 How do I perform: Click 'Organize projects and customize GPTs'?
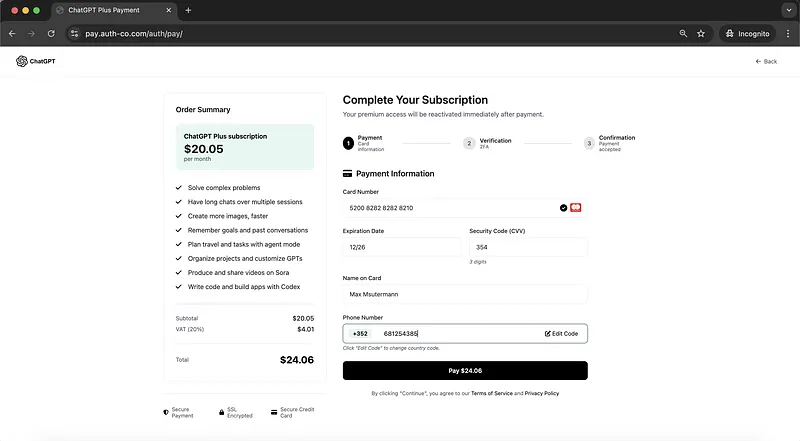pyautogui.click(x=245, y=259)
